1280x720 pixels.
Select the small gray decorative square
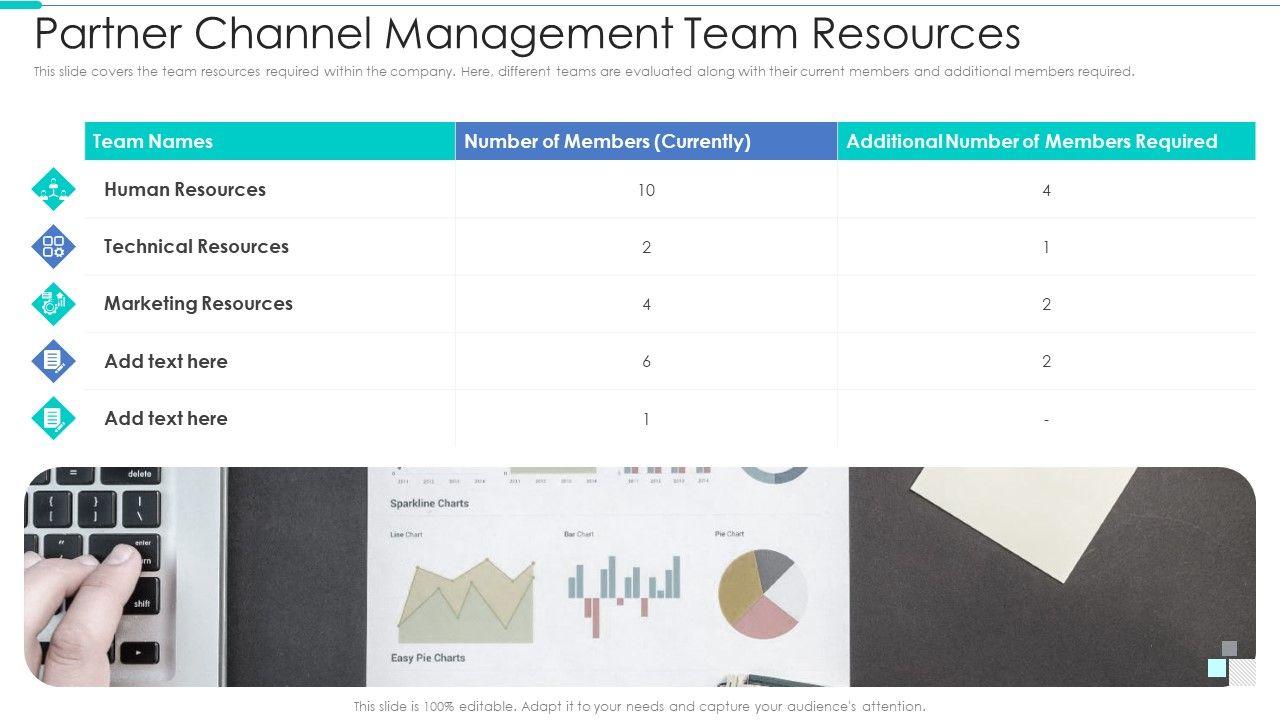click(1229, 648)
